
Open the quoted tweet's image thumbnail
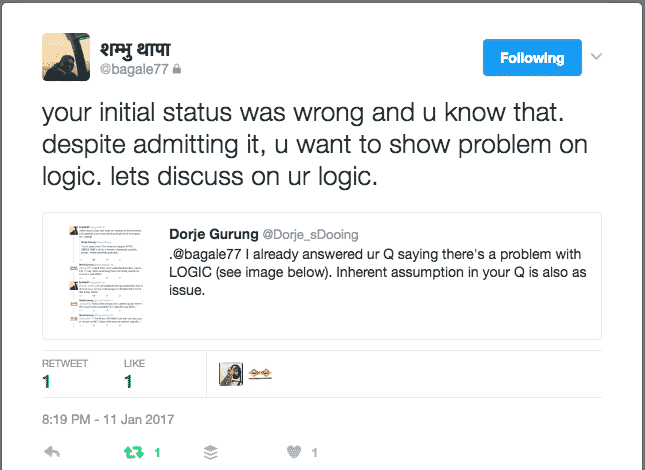pyautogui.click(x=107, y=276)
